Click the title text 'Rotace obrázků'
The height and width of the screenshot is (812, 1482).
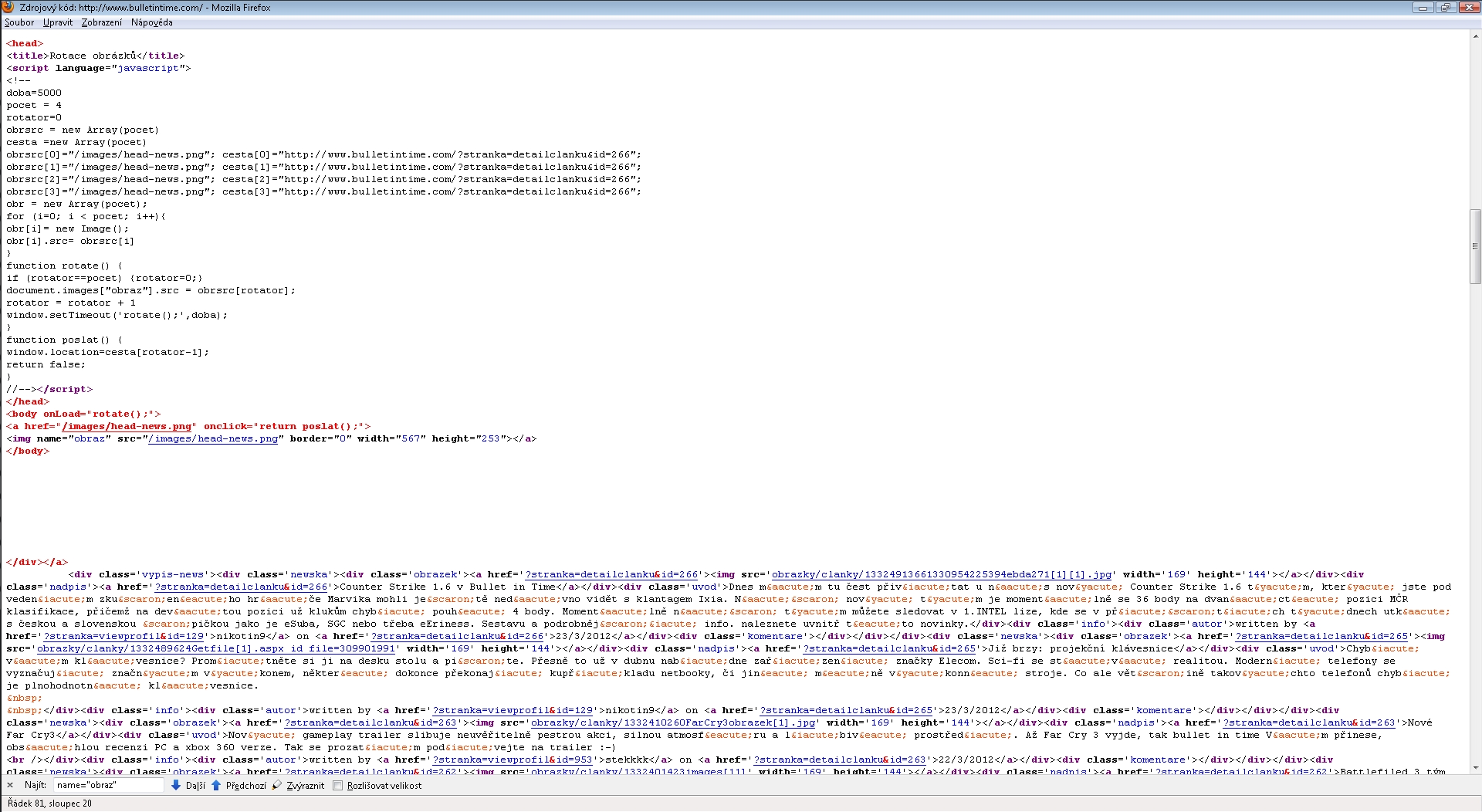click(93, 56)
